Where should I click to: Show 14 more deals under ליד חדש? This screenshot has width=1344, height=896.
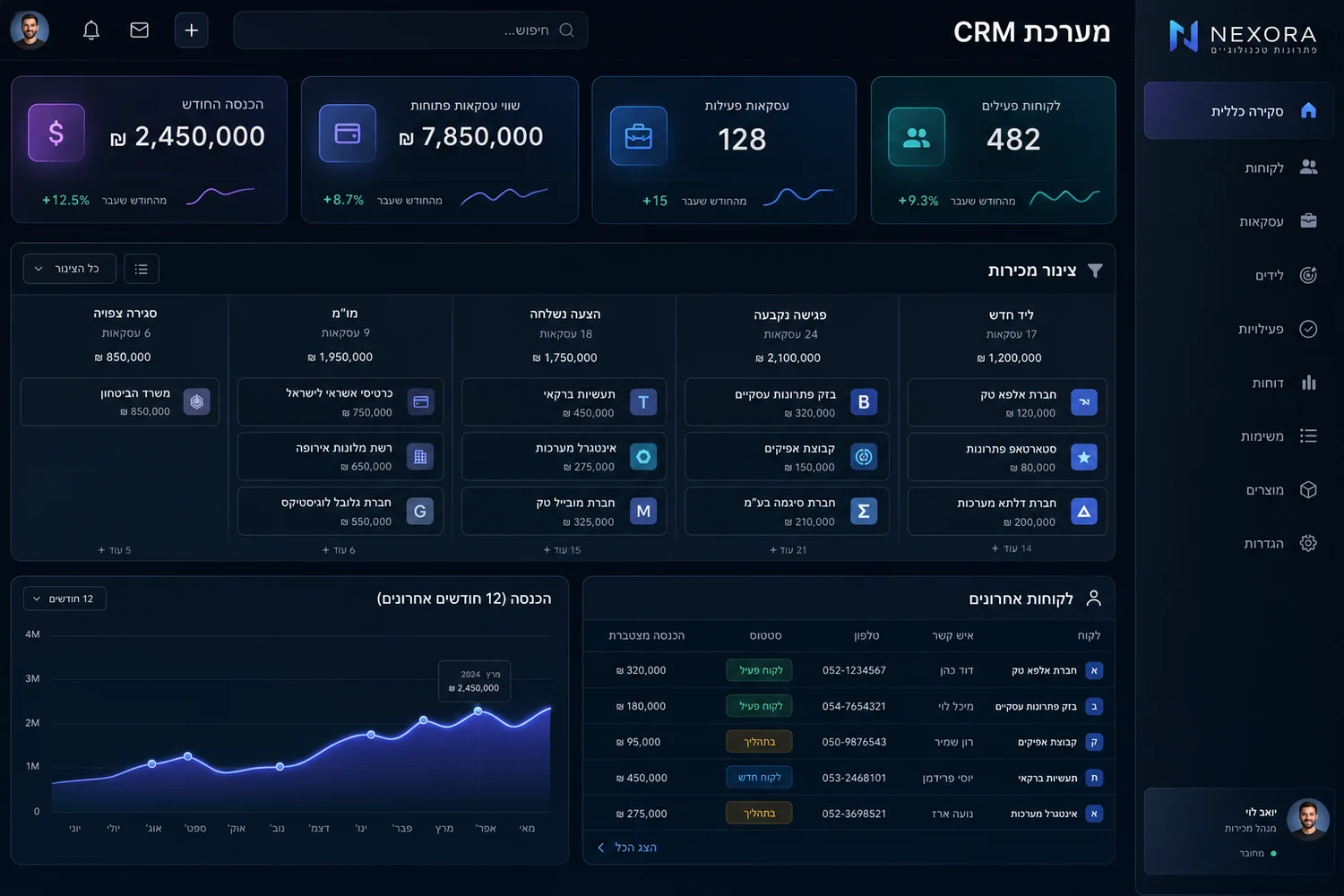click(x=1012, y=548)
